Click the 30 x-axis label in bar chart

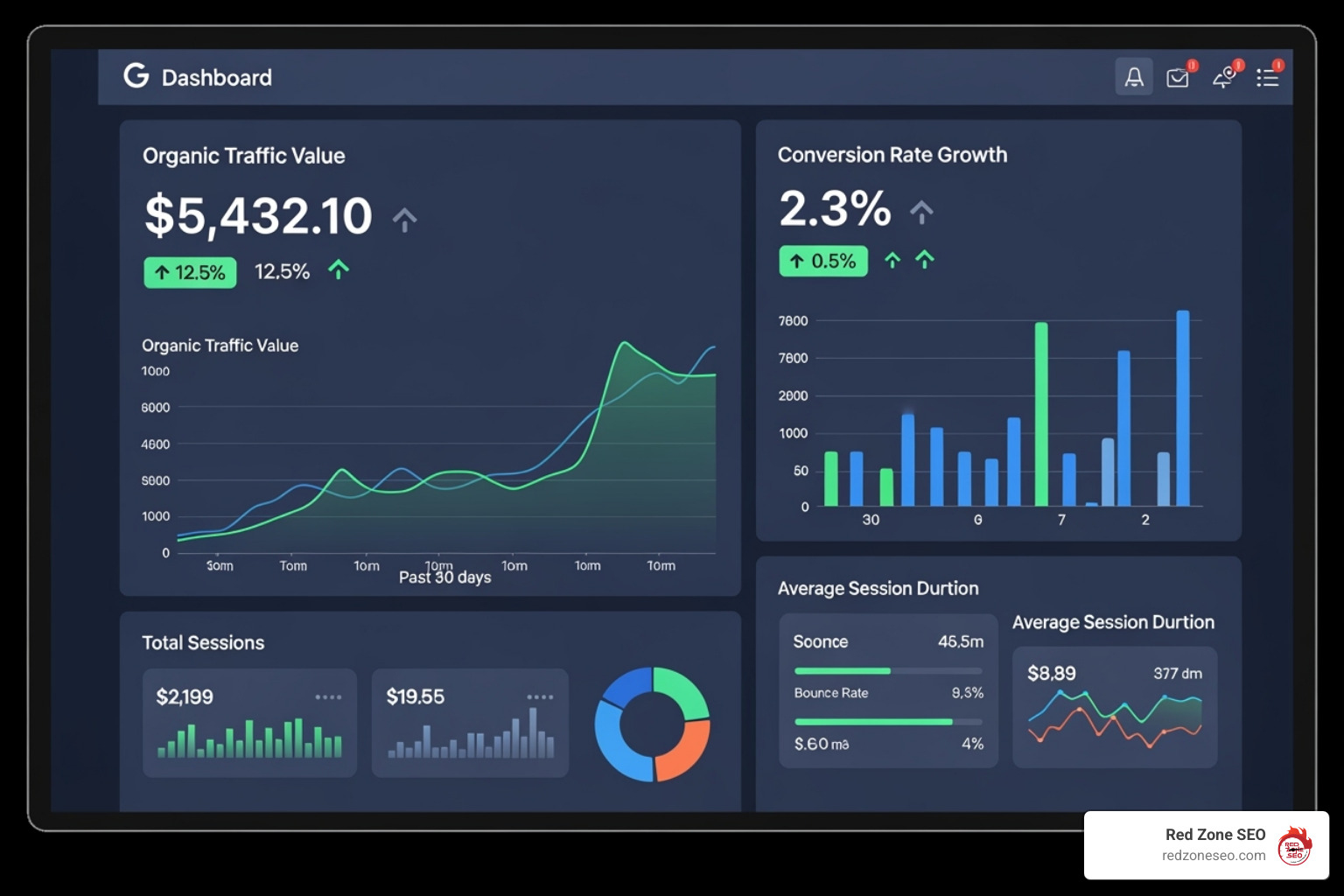871,520
